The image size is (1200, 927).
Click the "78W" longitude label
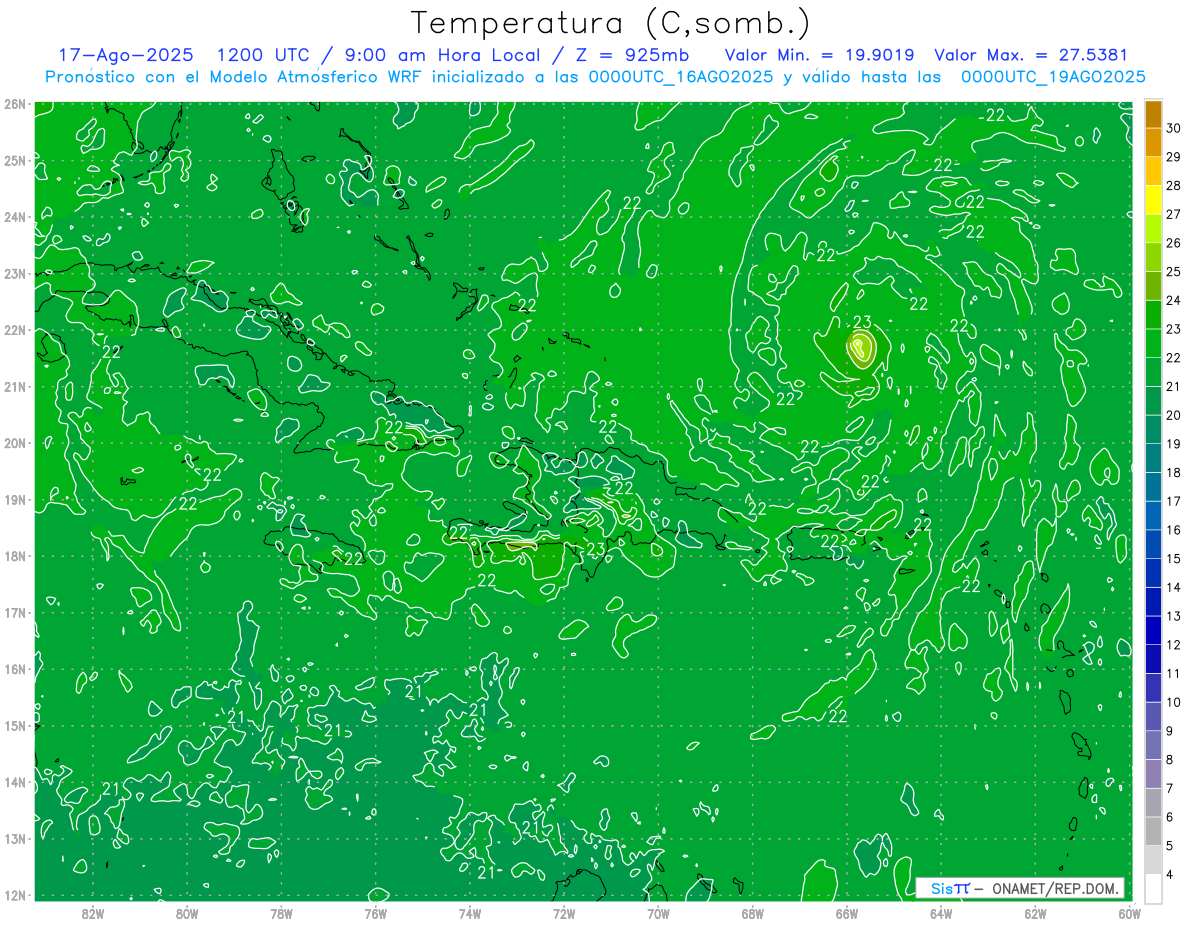[281, 913]
